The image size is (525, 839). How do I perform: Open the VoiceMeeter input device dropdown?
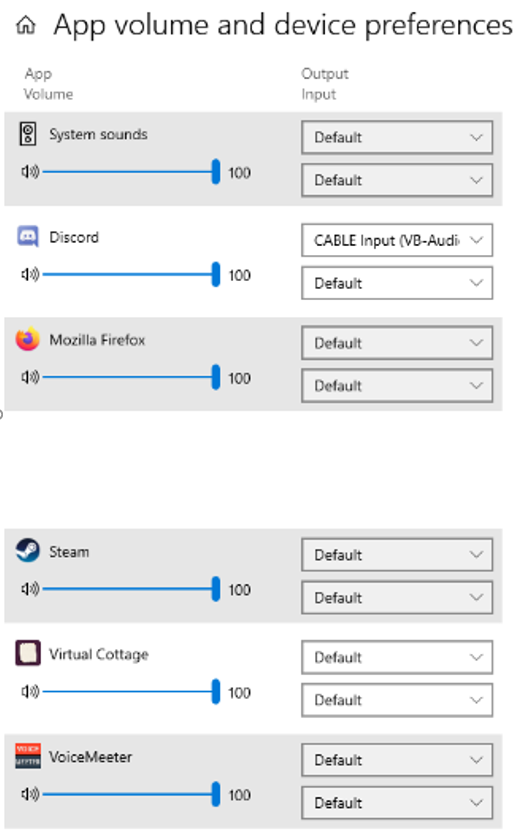(x=397, y=803)
